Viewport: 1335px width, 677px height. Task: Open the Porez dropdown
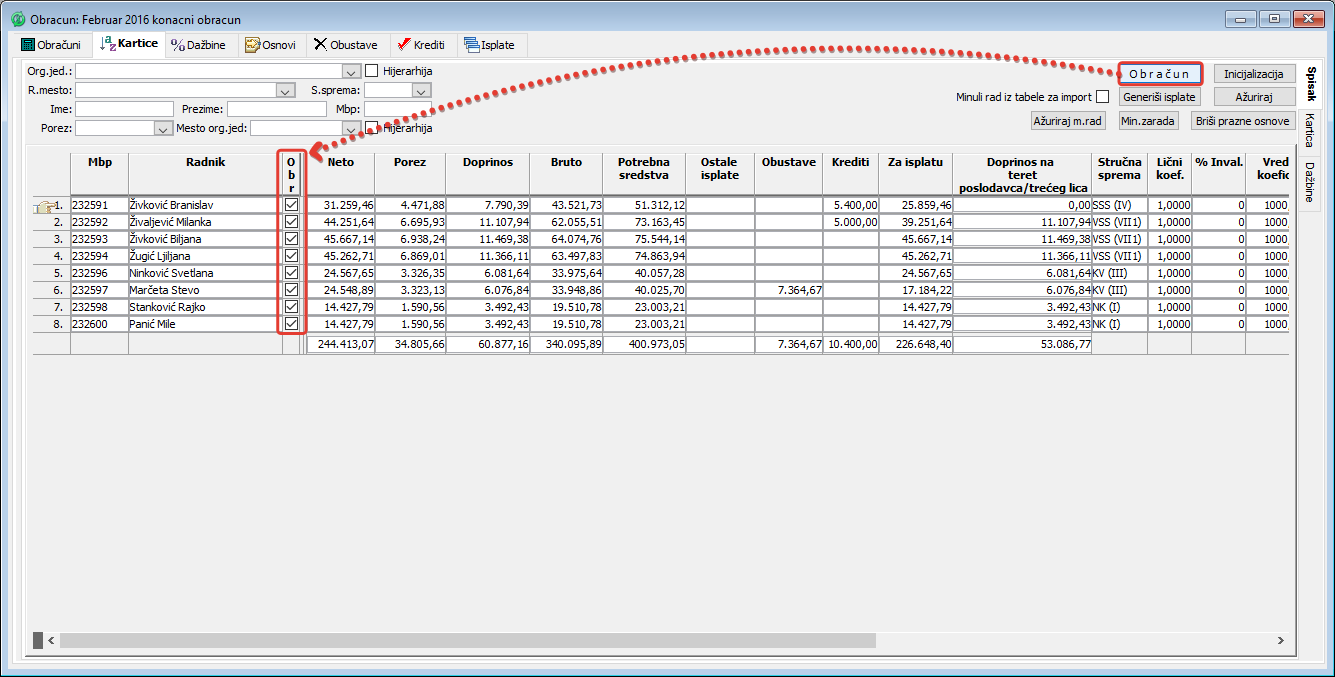tap(163, 129)
